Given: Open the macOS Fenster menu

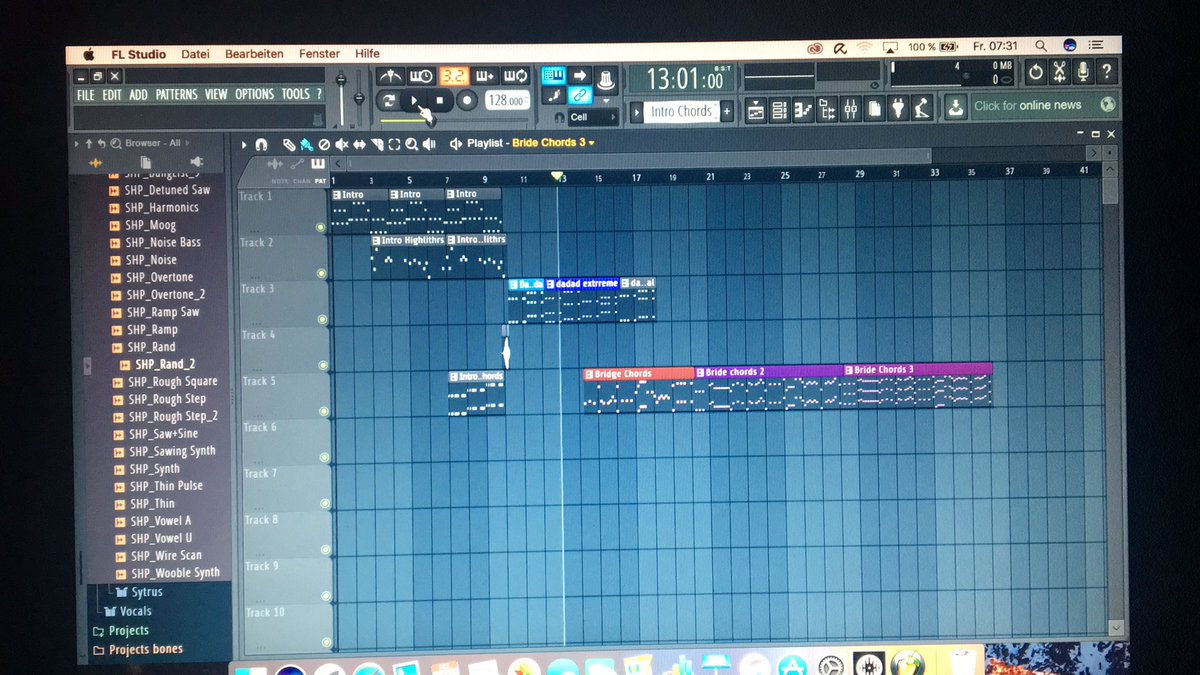Looking at the screenshot, I should [x=319, y=54].
